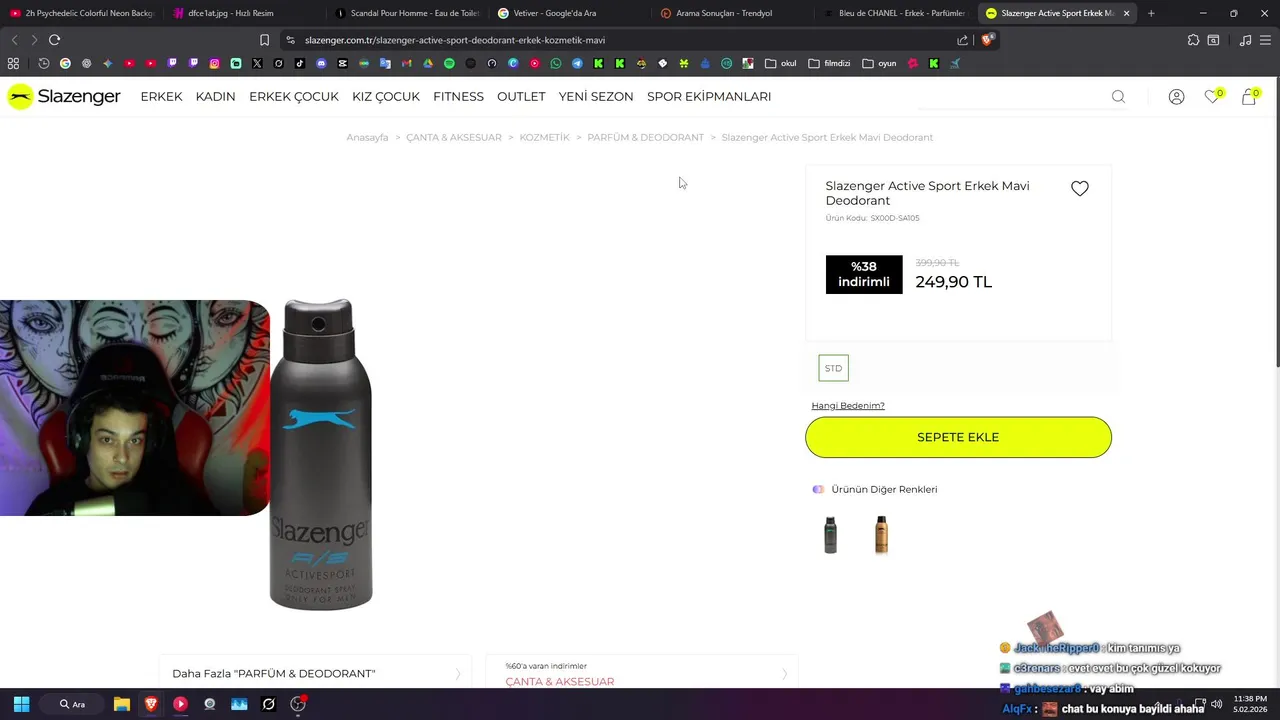
Task: Switch to Bleu de CHANEL tab
Action: (x=895, y=13)
